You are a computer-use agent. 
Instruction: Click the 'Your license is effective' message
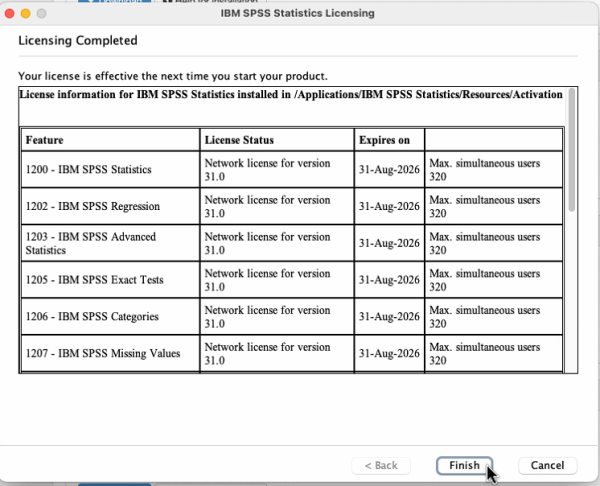coord(173,76)
